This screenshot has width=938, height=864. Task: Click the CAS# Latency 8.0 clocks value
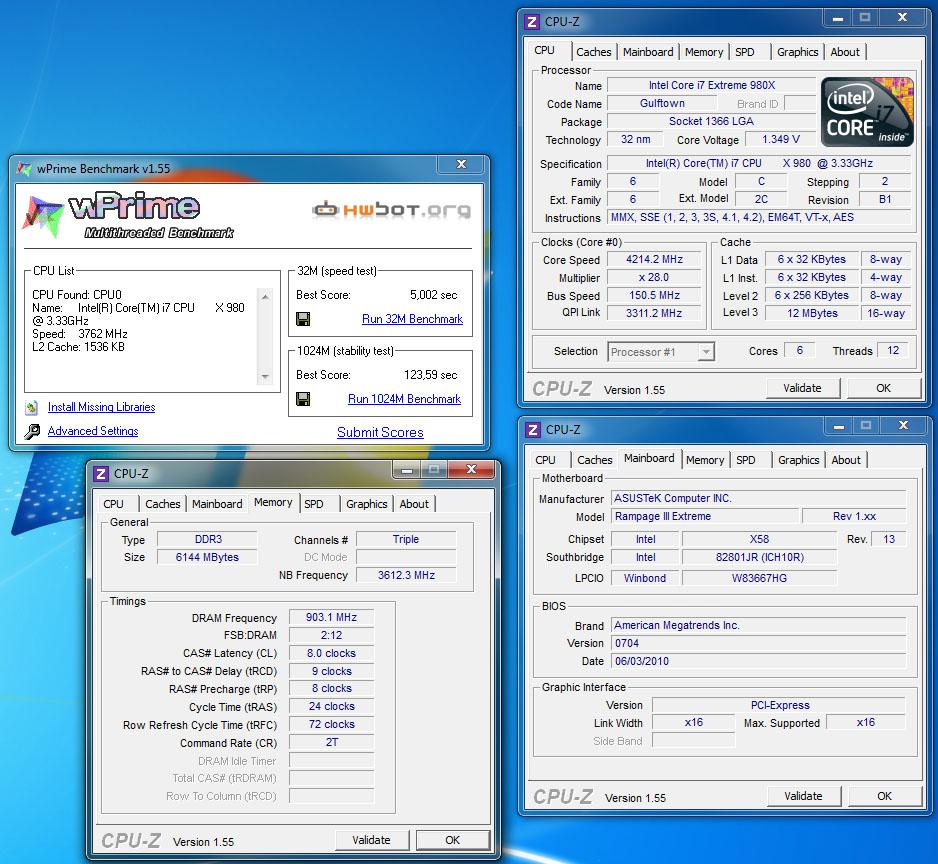(331, 653)
